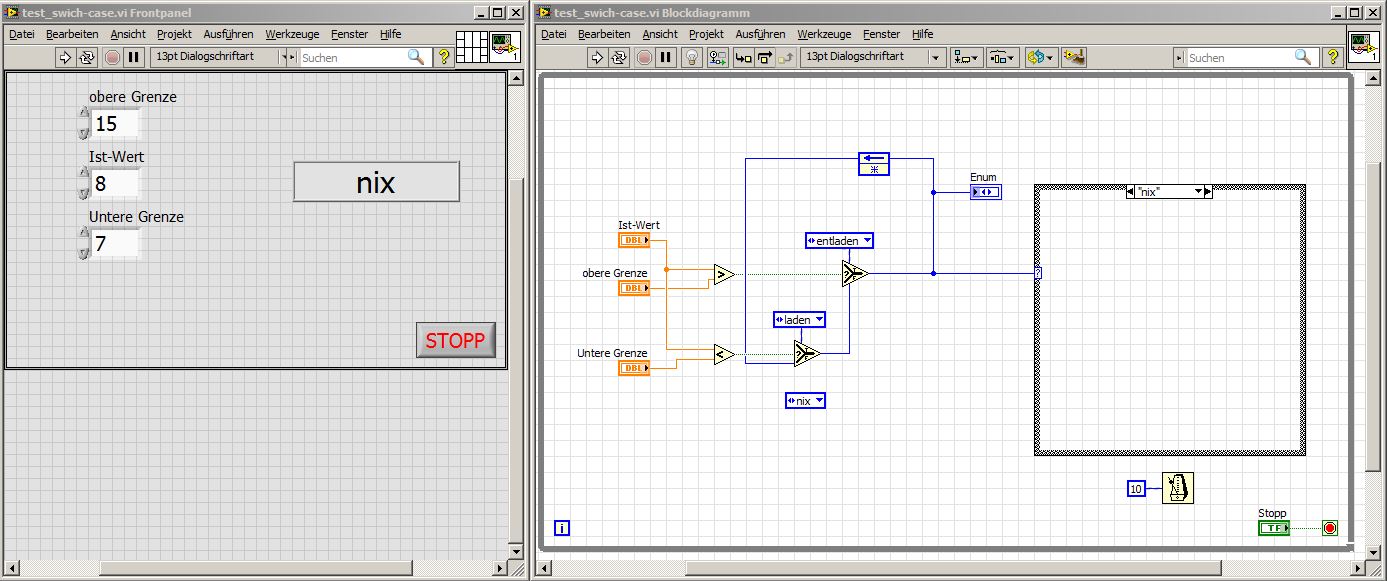Screen dimensions: 1387x581
Task: Click the Retain Wire Values icon
Action: [717, 58]
